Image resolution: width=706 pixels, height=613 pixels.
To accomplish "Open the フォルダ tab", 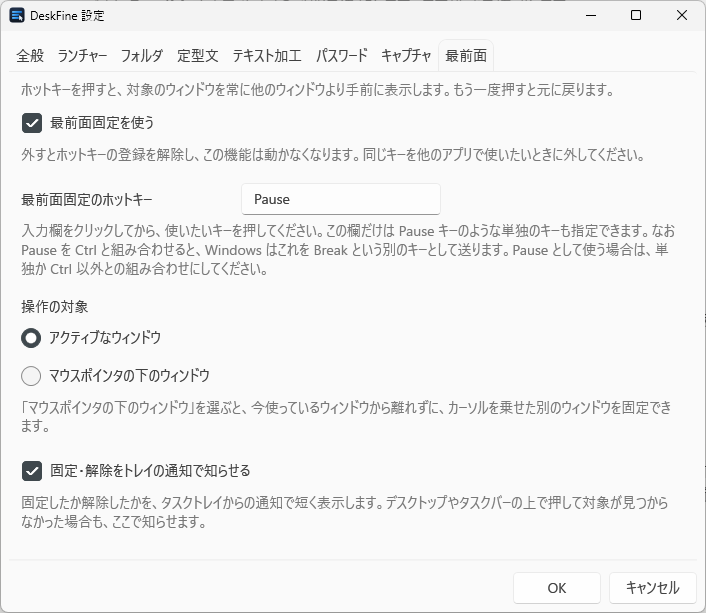I will 142,56.
